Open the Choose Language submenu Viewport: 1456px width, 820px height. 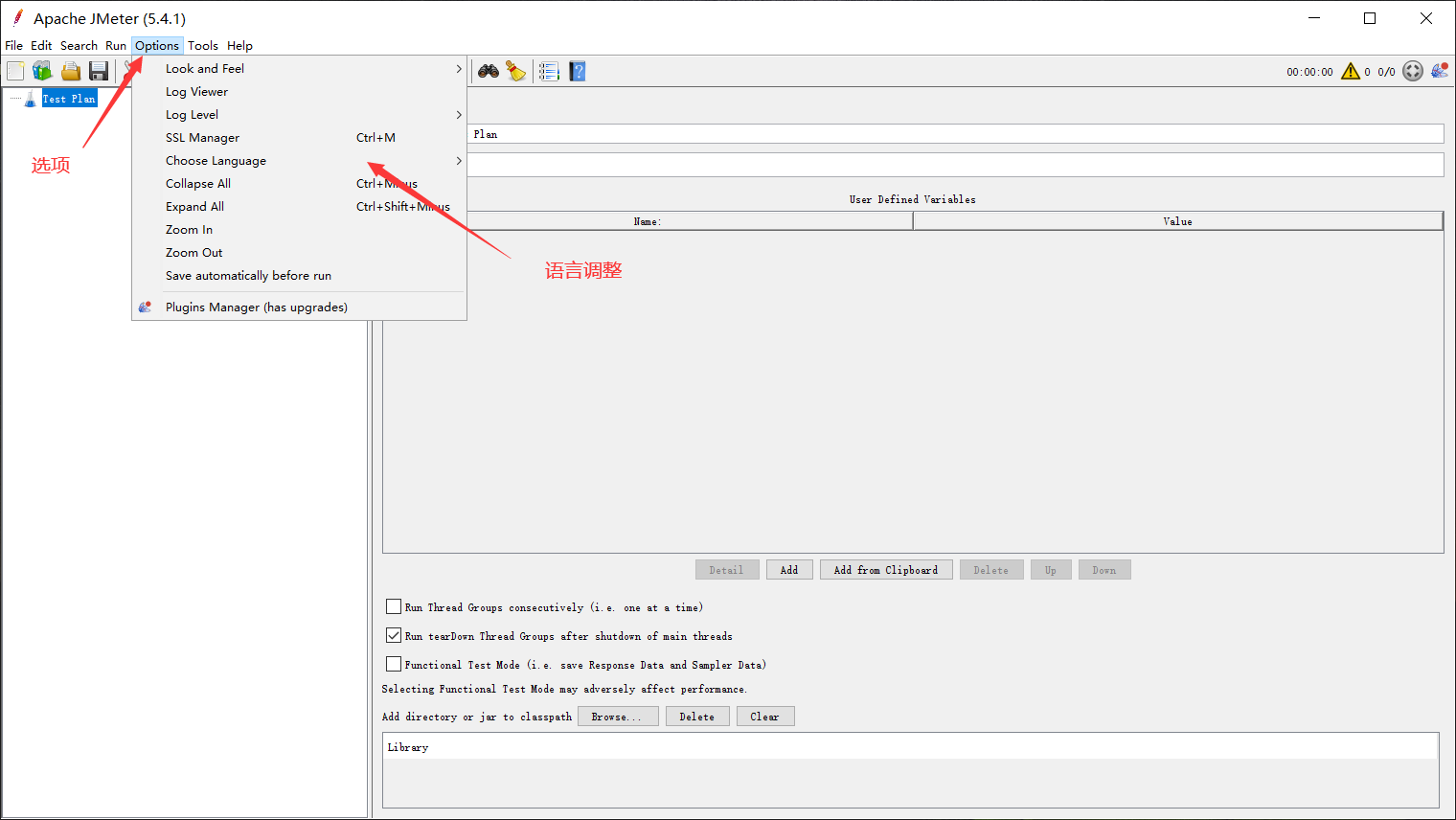click(299, 161)
